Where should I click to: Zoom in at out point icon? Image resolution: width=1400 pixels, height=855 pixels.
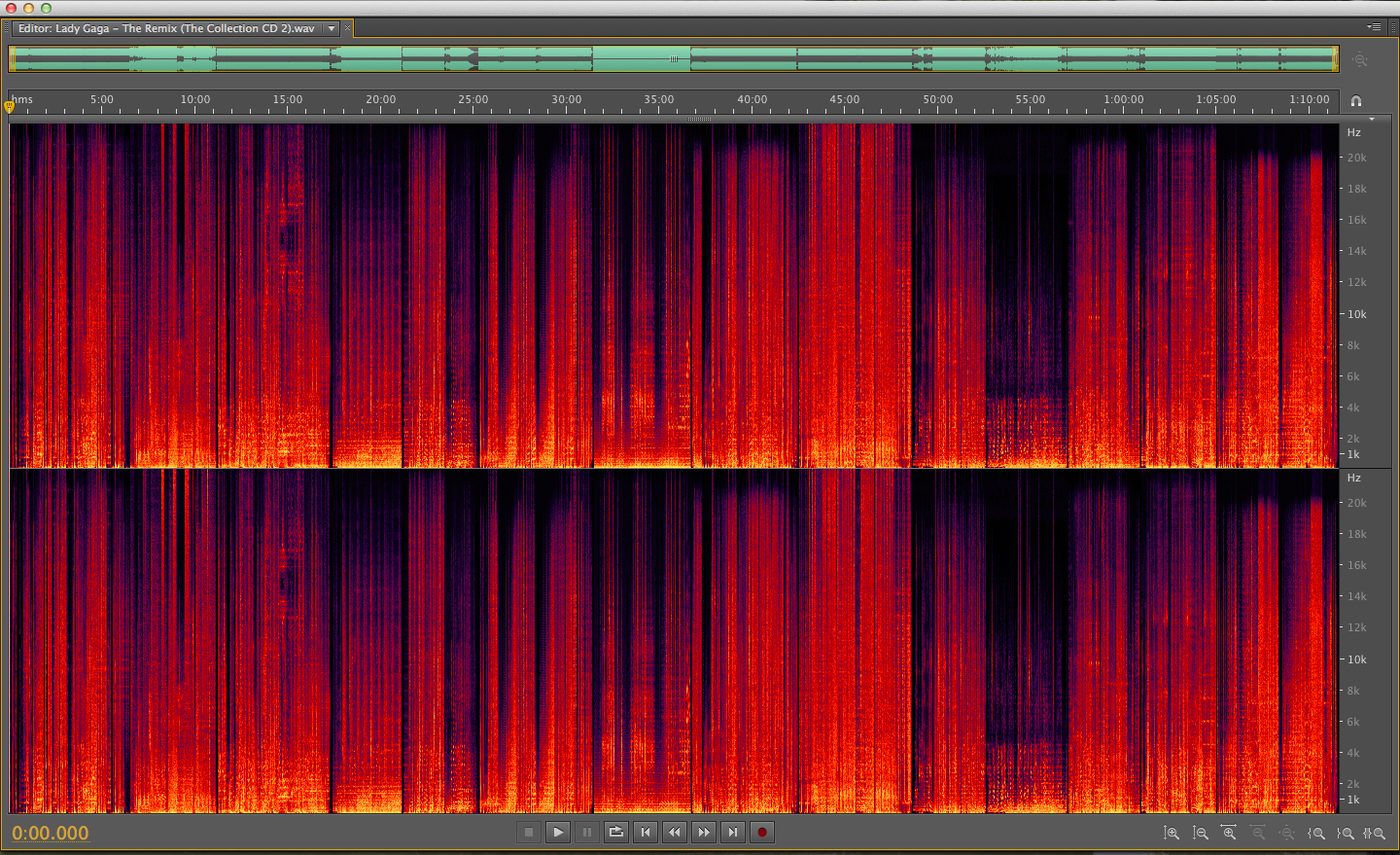1345,833
